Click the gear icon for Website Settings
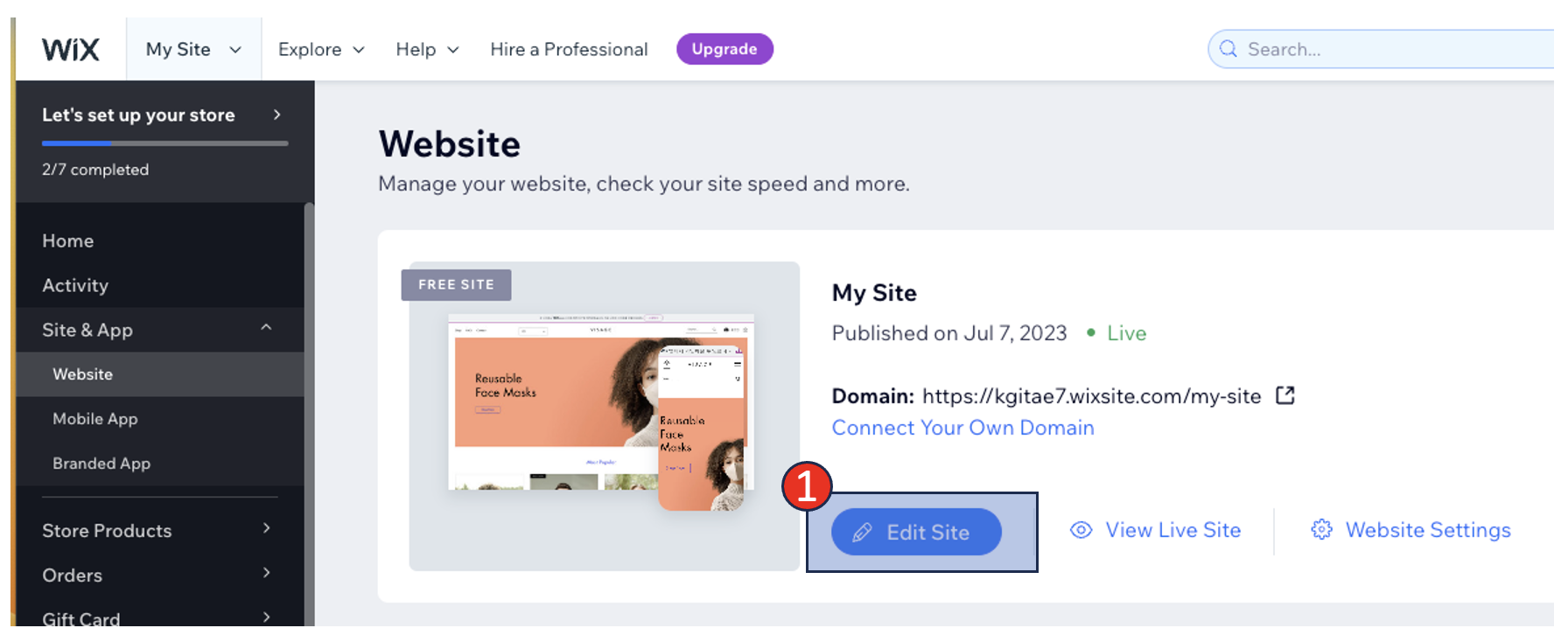 point(1321,529)
